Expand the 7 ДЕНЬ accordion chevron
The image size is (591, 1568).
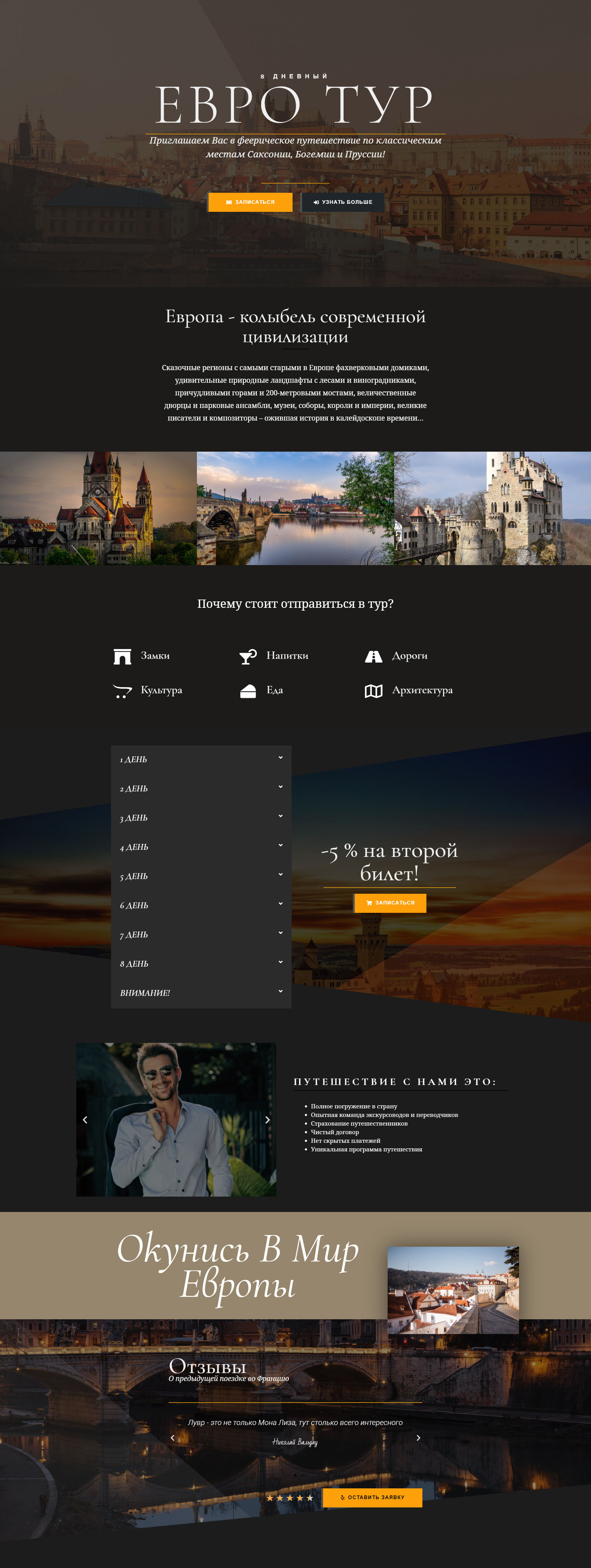pyautogui.click(x=280, y=933)
